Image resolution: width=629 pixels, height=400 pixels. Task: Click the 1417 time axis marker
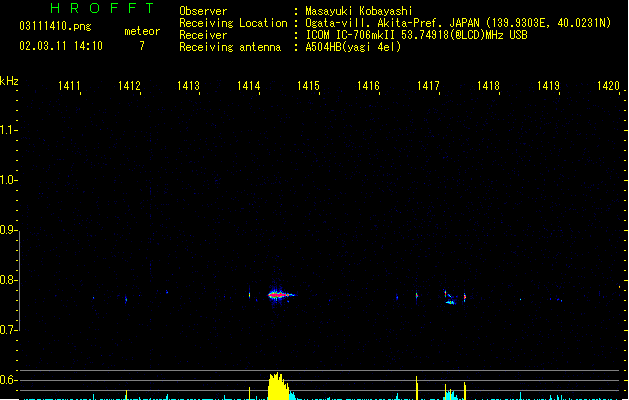(x=428, y=86)
